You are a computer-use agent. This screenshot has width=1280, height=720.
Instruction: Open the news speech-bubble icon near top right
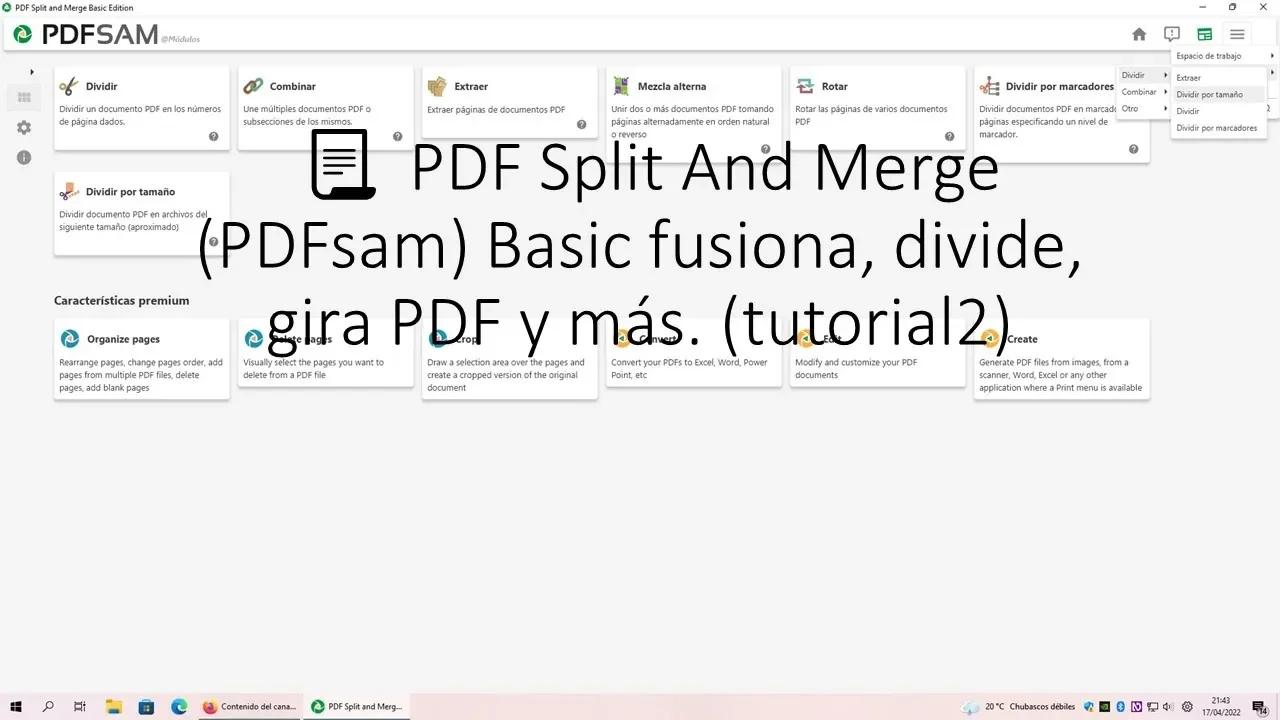[1171, 33]
